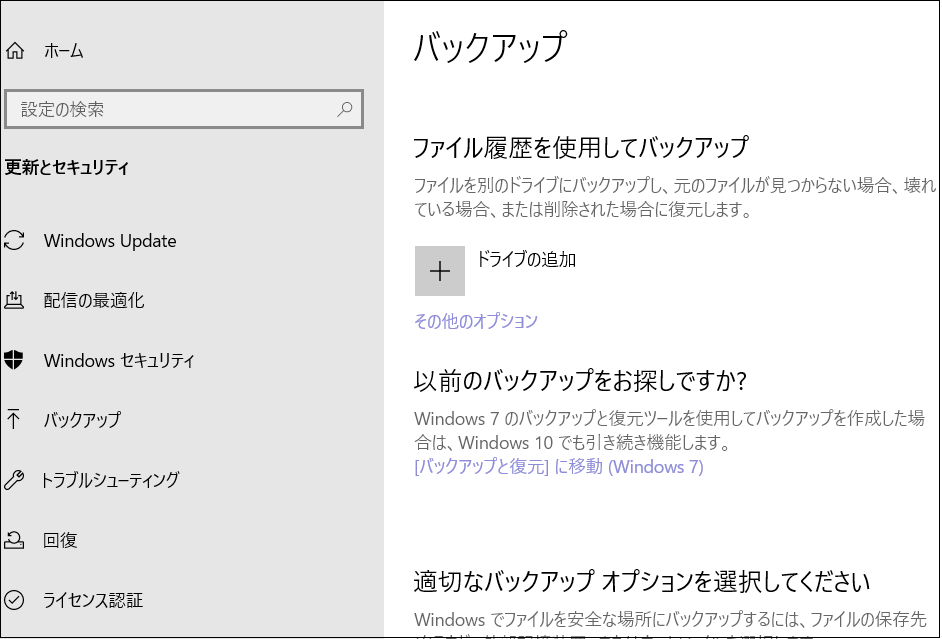
Task: Navigate to the ライセンス認証 text entry
Action: point(93,600)
